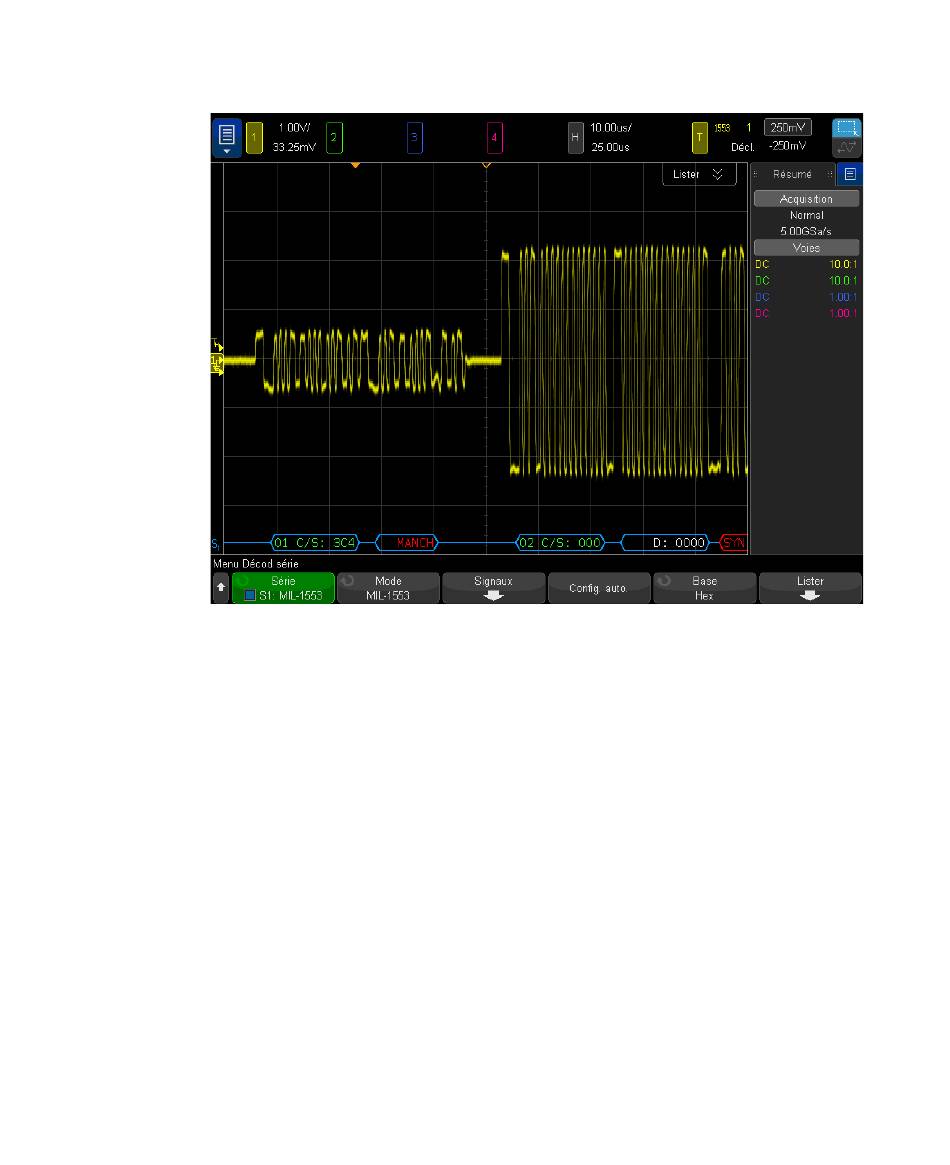The width and height of the screenshot is (950, 1165).
Task: Toggle channel 2 button
Action: click(x=334, y=137)
